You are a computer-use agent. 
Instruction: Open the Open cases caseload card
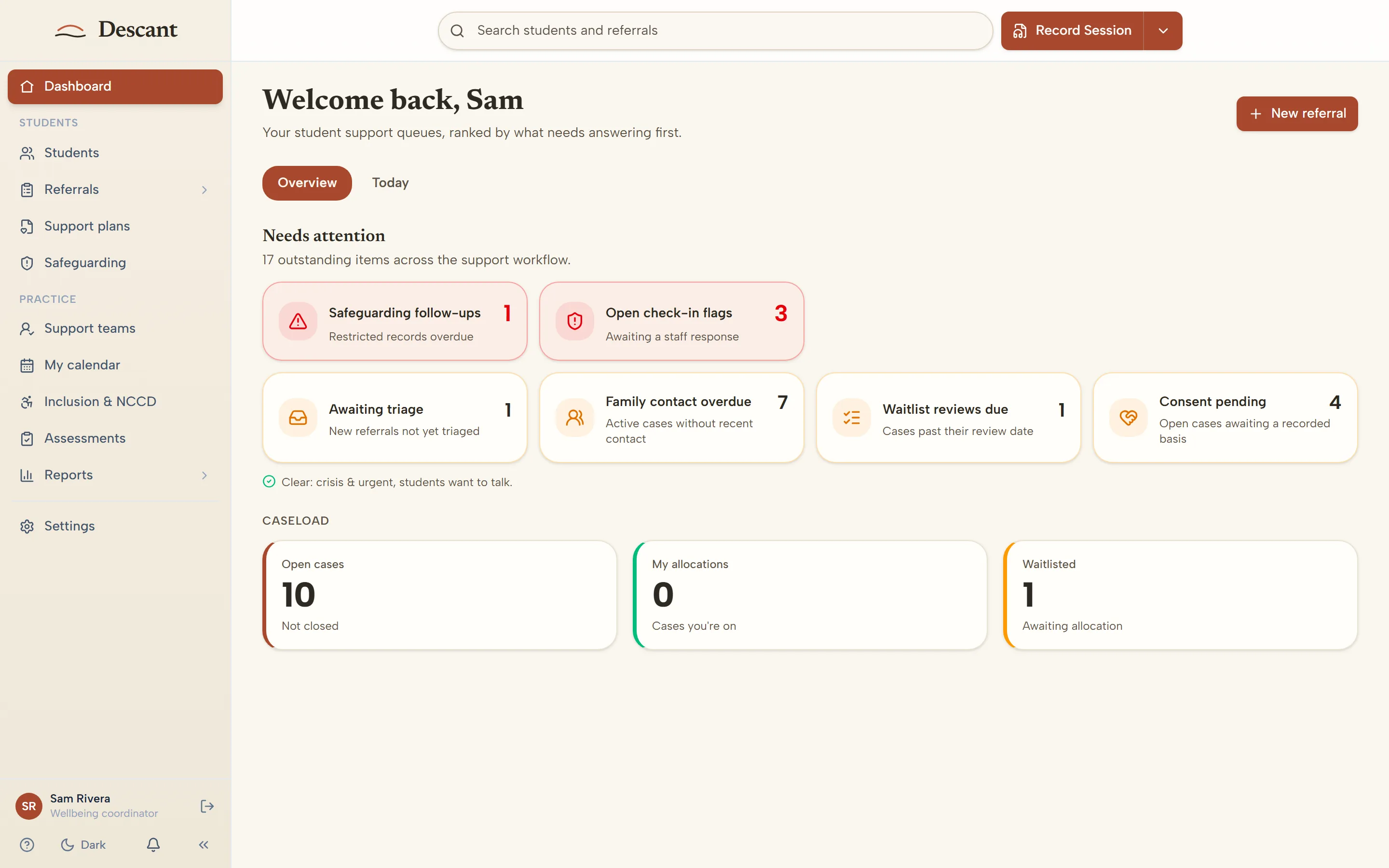pyautogui.click(x=440, y=596)
